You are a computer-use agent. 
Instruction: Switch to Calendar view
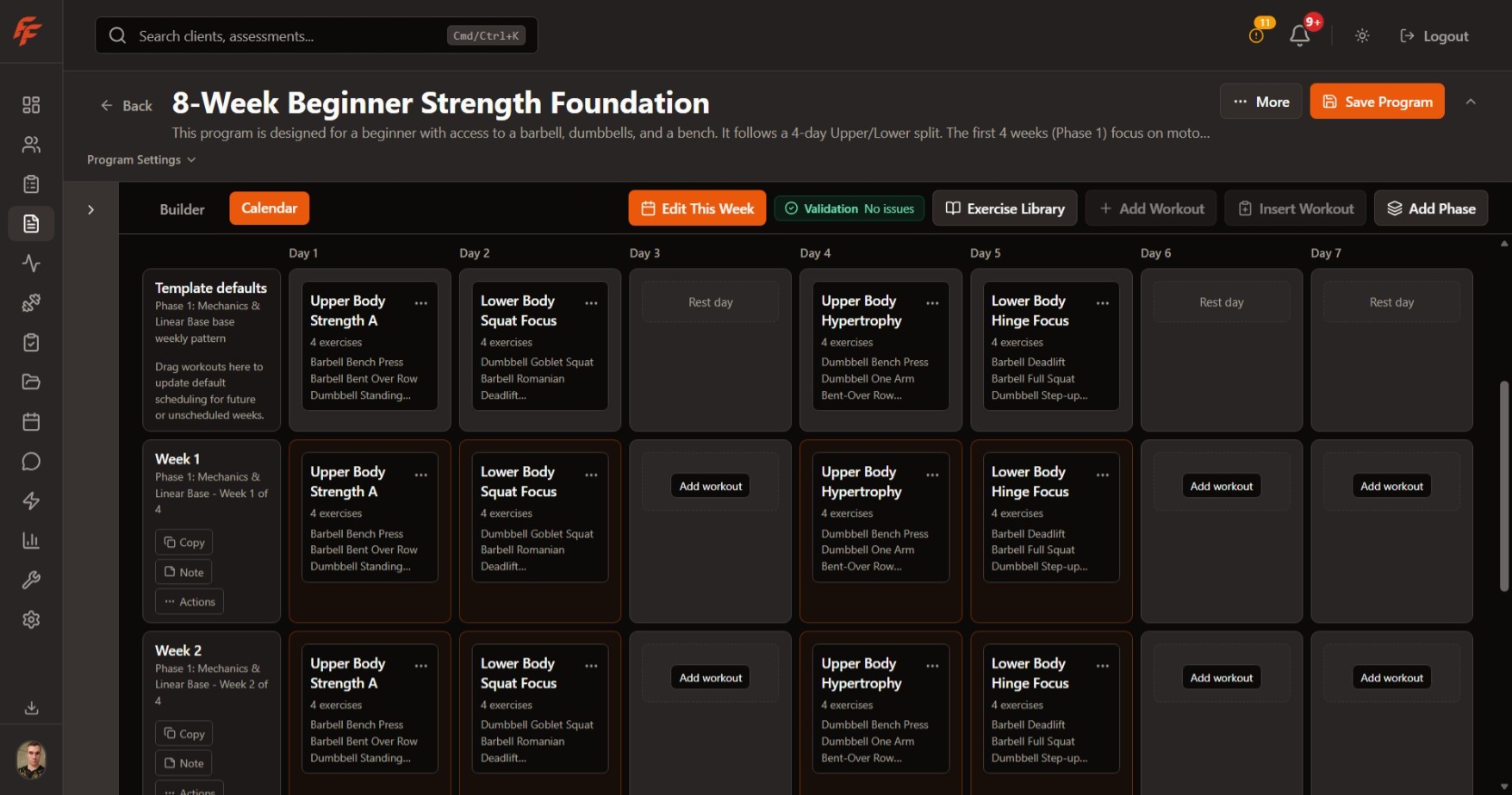[269, 208]
